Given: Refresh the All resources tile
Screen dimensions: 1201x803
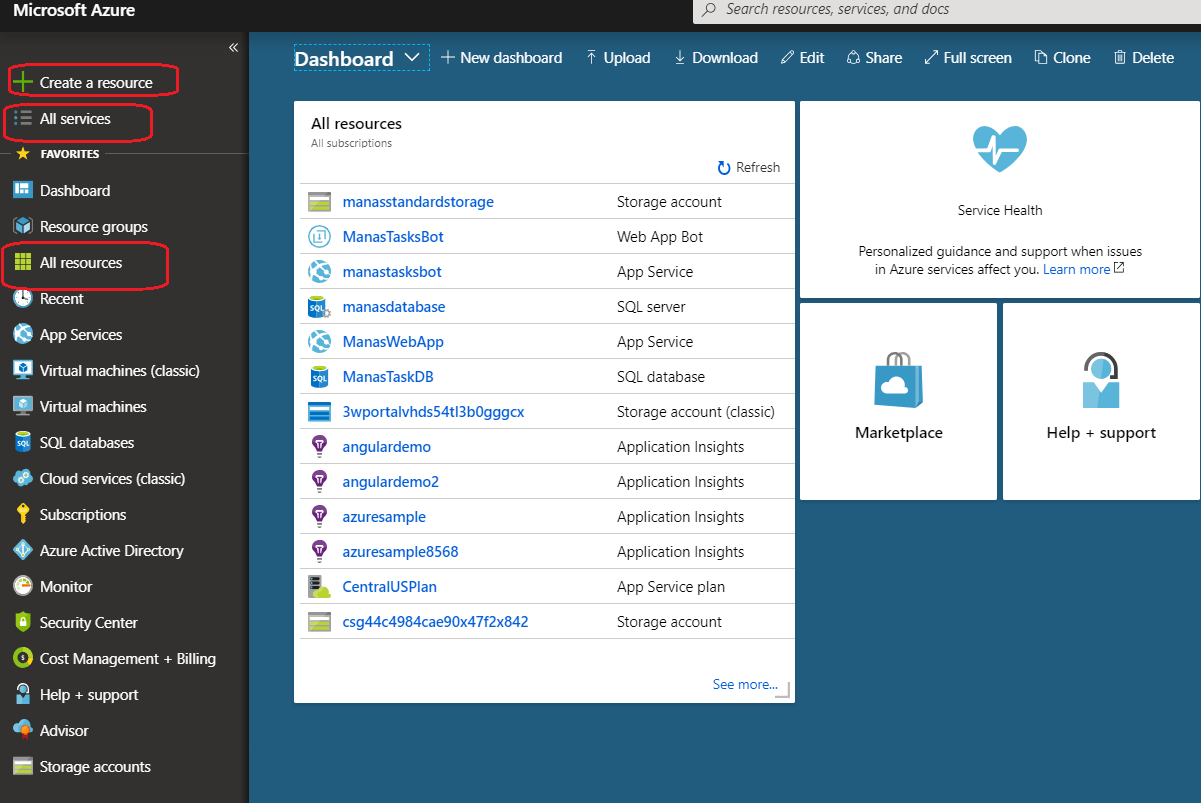Looking at the screenshot, I should click(x=748, y=167).
